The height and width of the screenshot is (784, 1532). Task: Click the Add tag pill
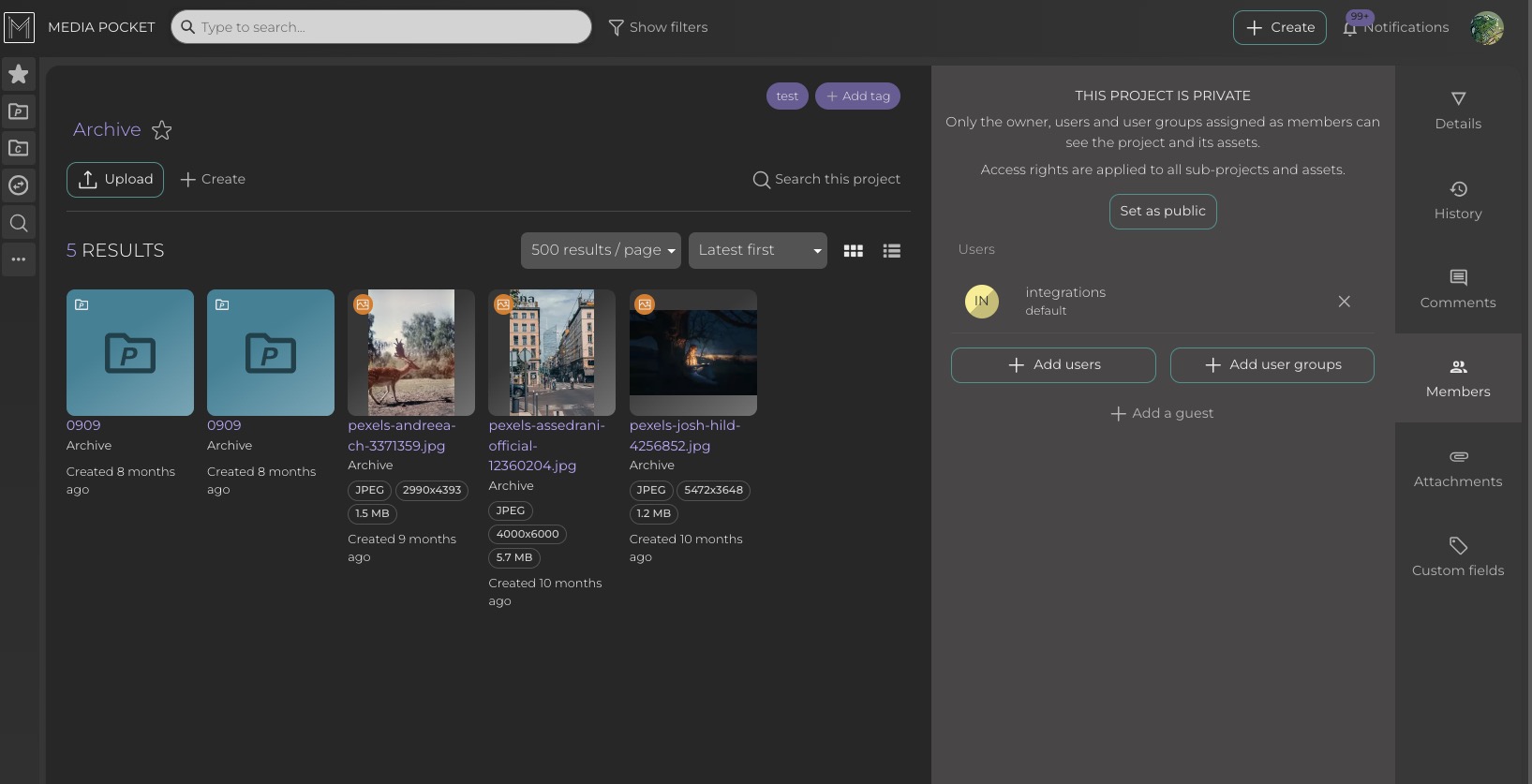point(857,96)
